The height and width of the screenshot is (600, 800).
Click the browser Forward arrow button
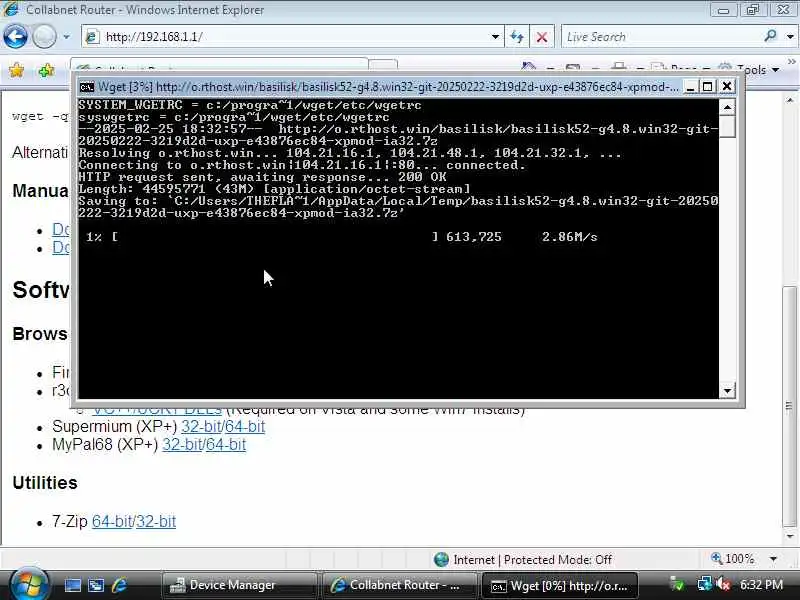point(44,37)
